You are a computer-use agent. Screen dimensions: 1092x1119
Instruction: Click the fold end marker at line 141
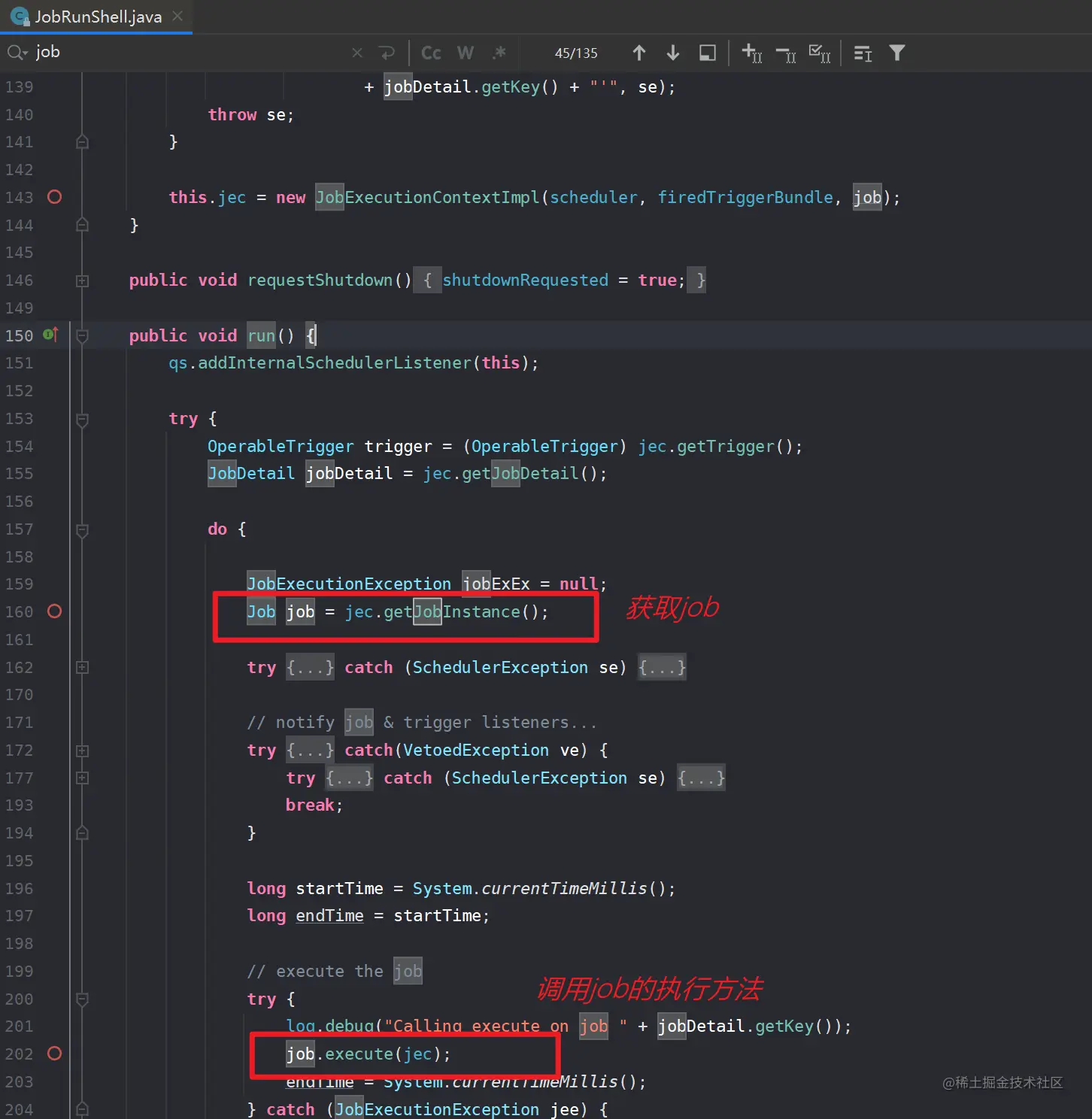point(83,141)
